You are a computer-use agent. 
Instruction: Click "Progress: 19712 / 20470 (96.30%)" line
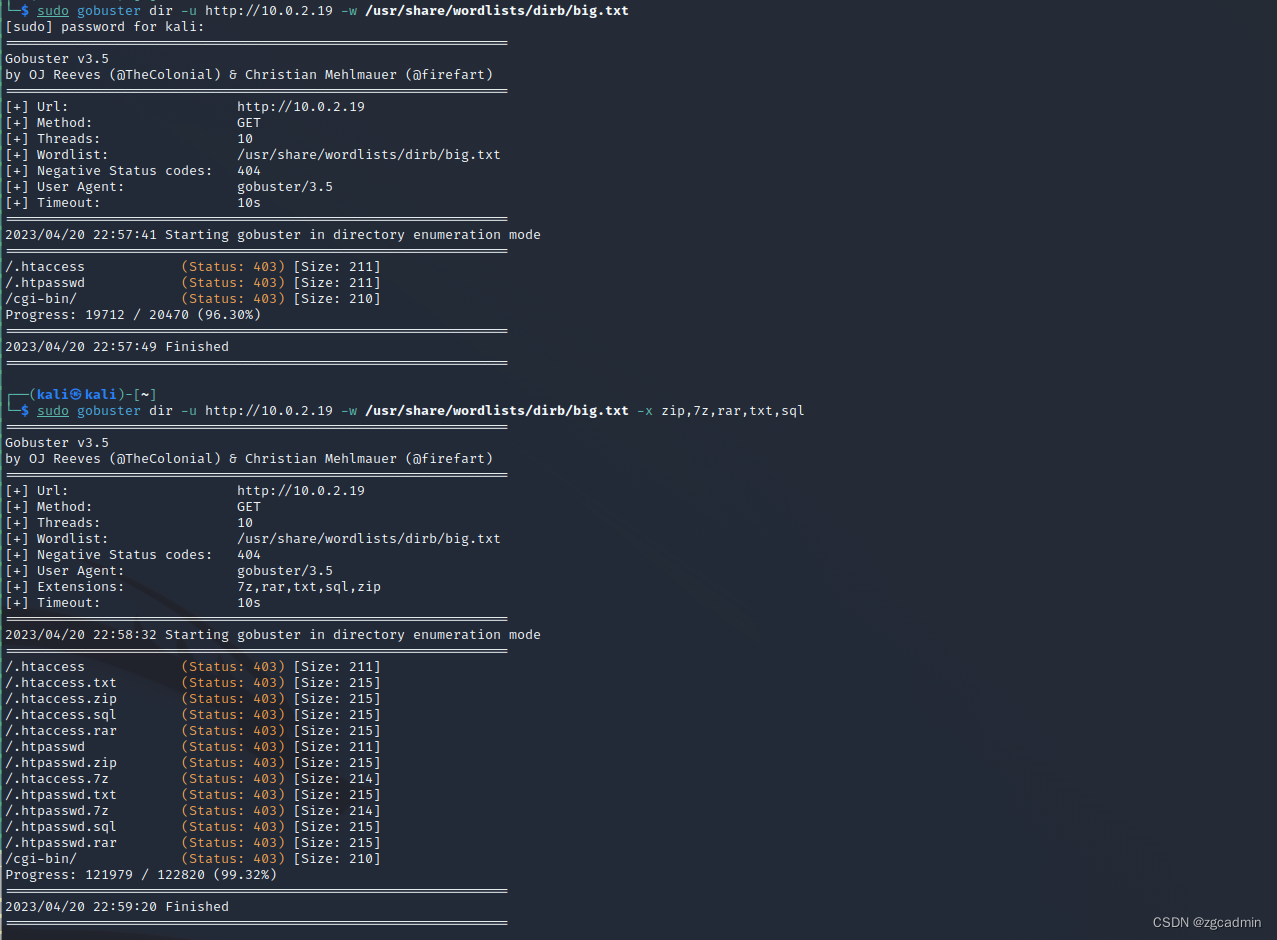tap(133, 315)
